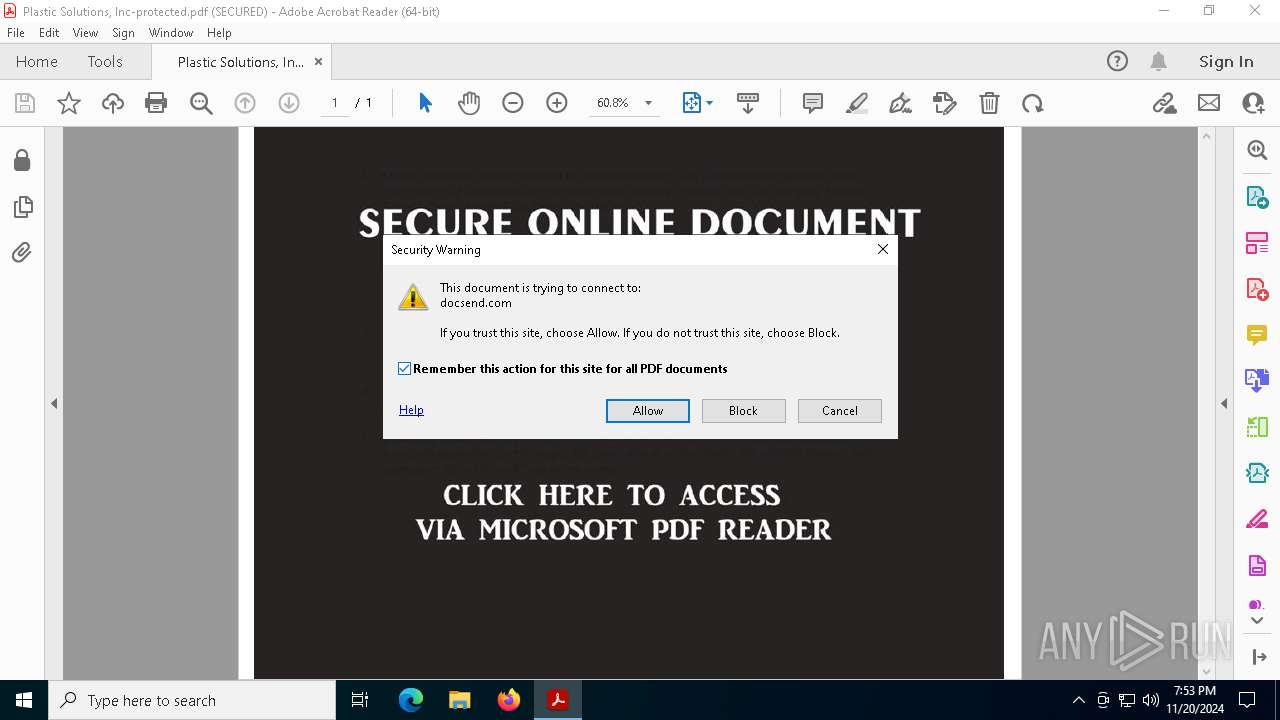Open the Attachments paperclip panel
This screenshot has width=1280, height=720.
click(22, 253)
